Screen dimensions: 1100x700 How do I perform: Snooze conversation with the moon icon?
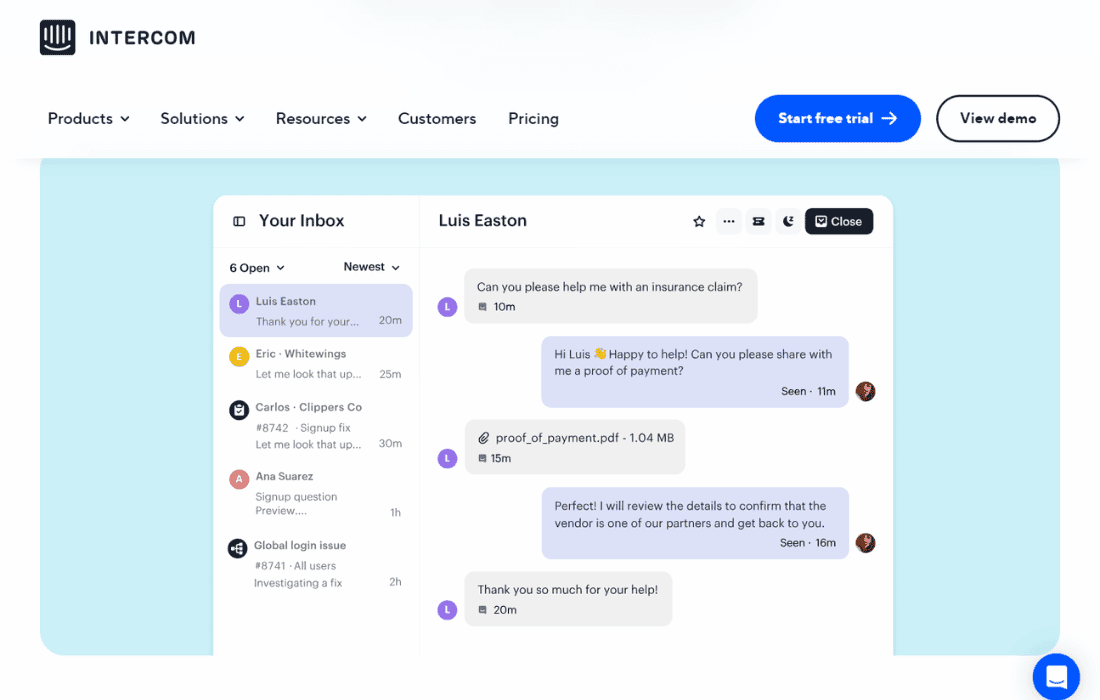pyautogui.click(x=788, y=222)
